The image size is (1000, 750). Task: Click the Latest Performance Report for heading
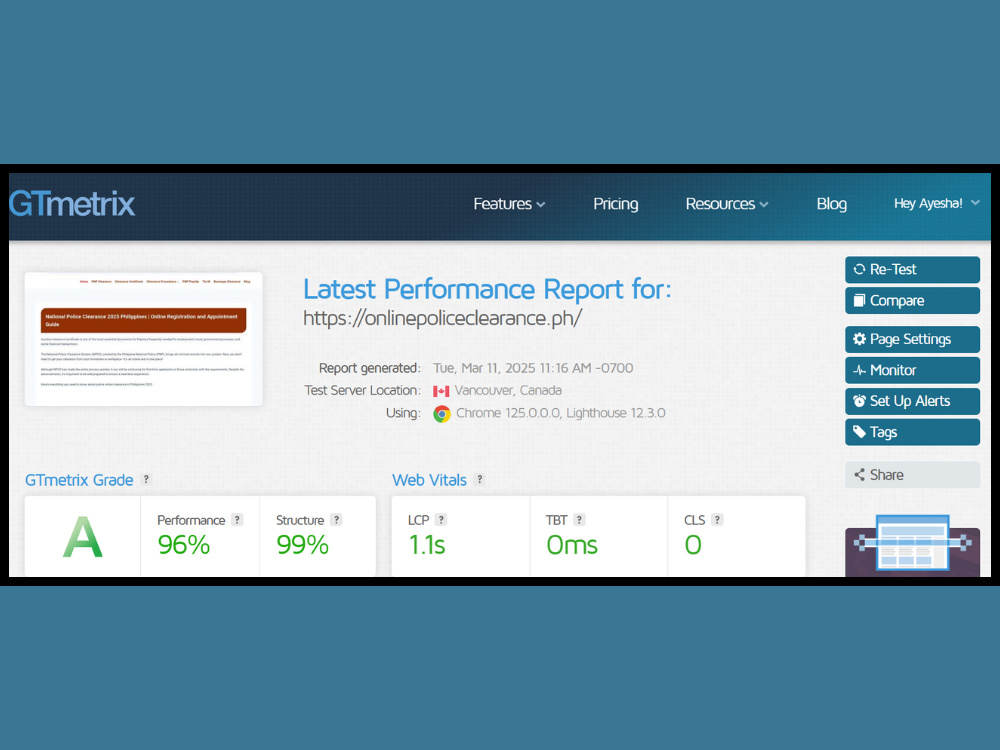point(487,289)
